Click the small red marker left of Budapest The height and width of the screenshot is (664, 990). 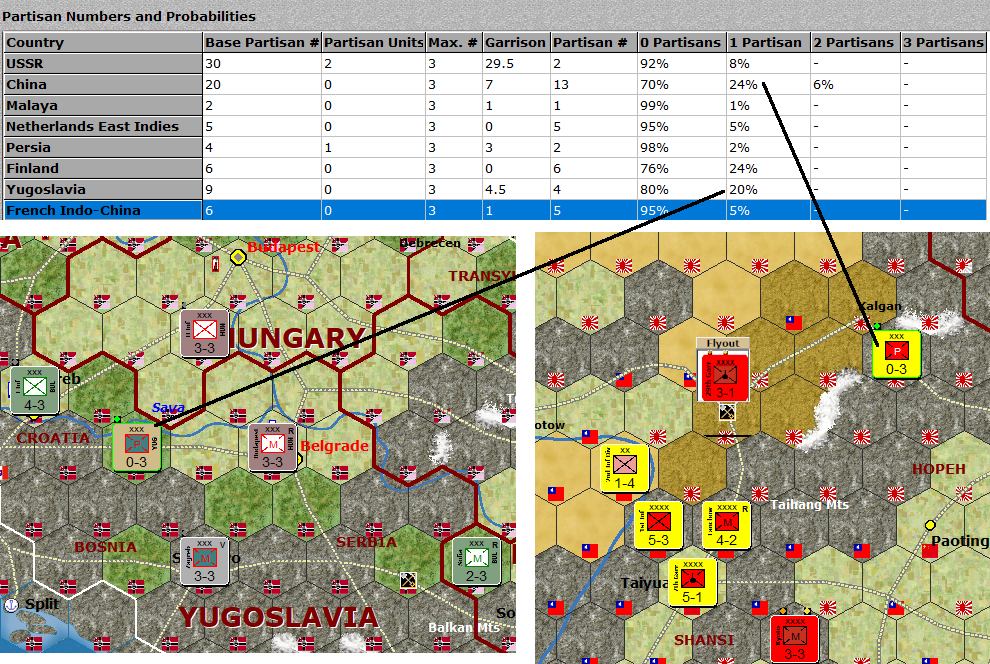tap(215, 264)
